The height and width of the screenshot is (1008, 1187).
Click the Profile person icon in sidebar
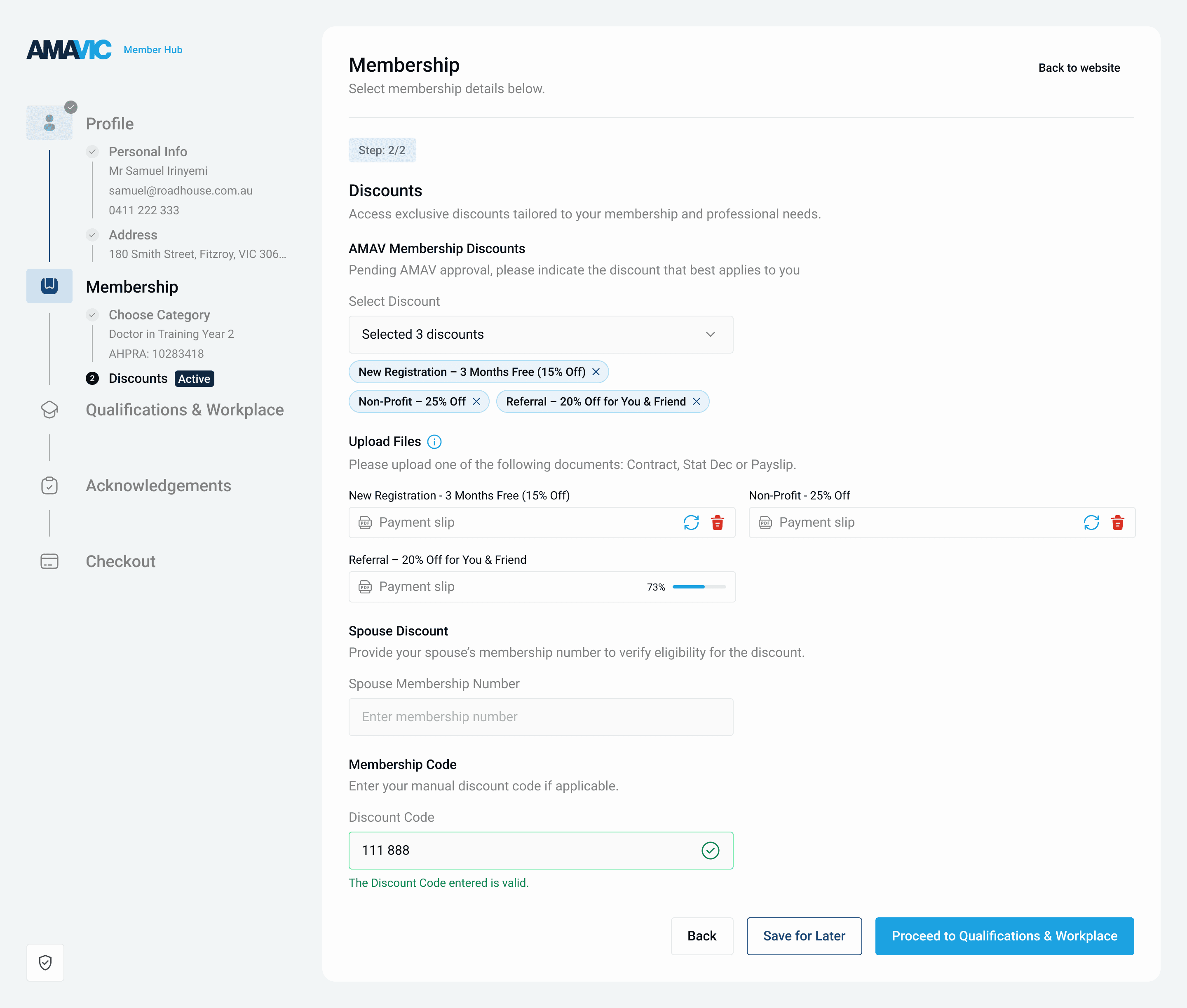[50, 123]
